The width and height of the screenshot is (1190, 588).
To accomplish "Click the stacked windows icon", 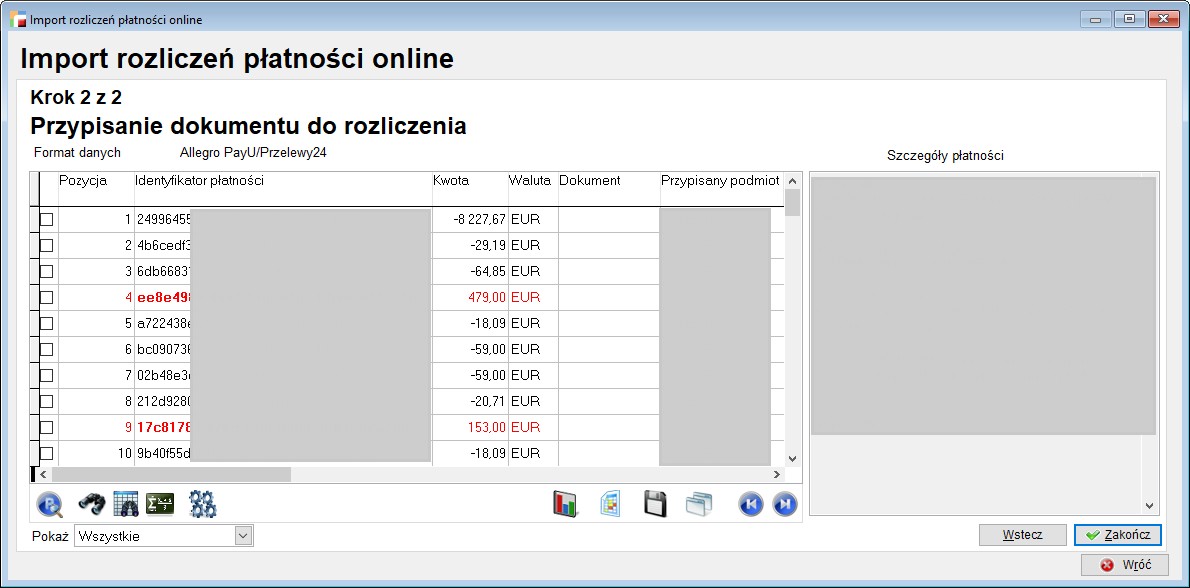I will tap(699, 505).
